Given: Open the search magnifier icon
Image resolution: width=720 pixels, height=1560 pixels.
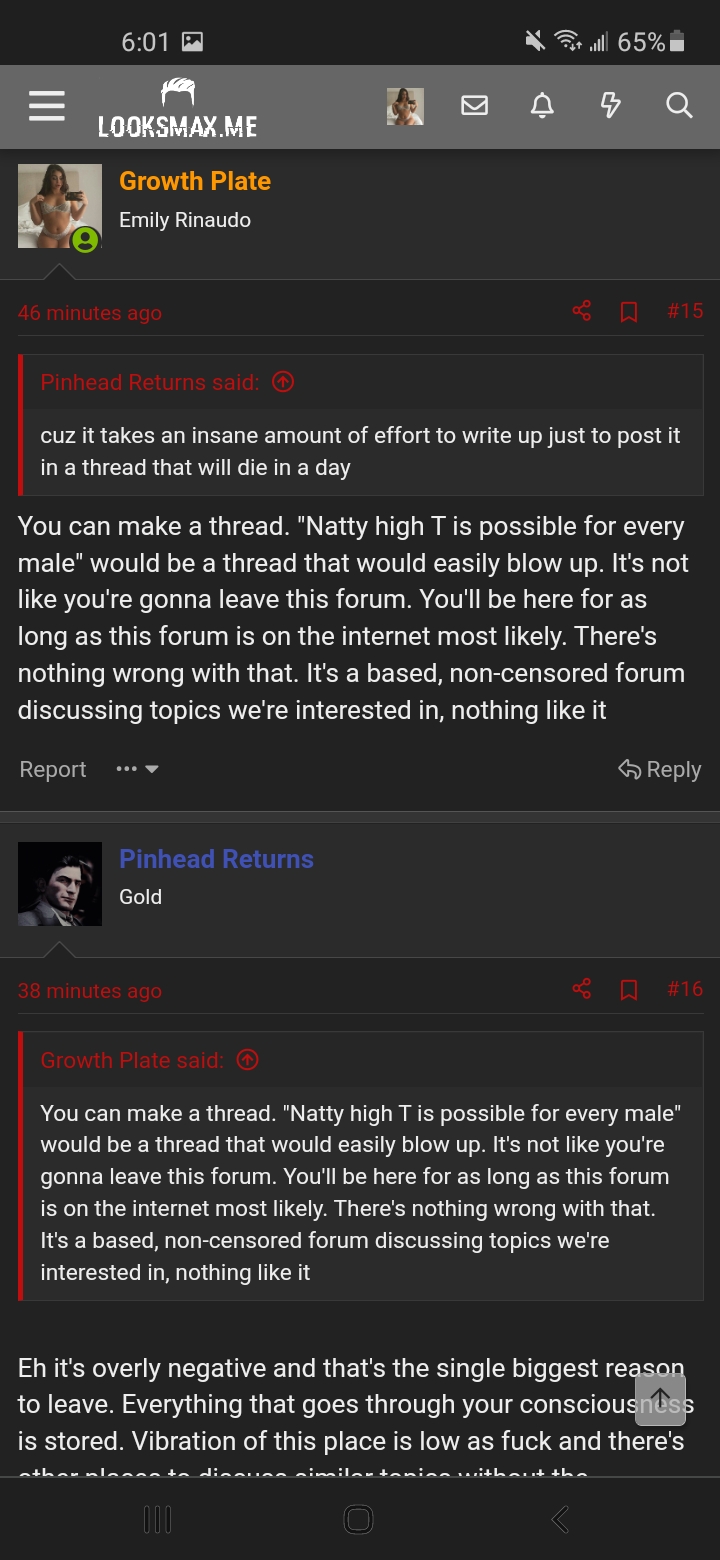Looking at the screenshot, I should point(679,105).
